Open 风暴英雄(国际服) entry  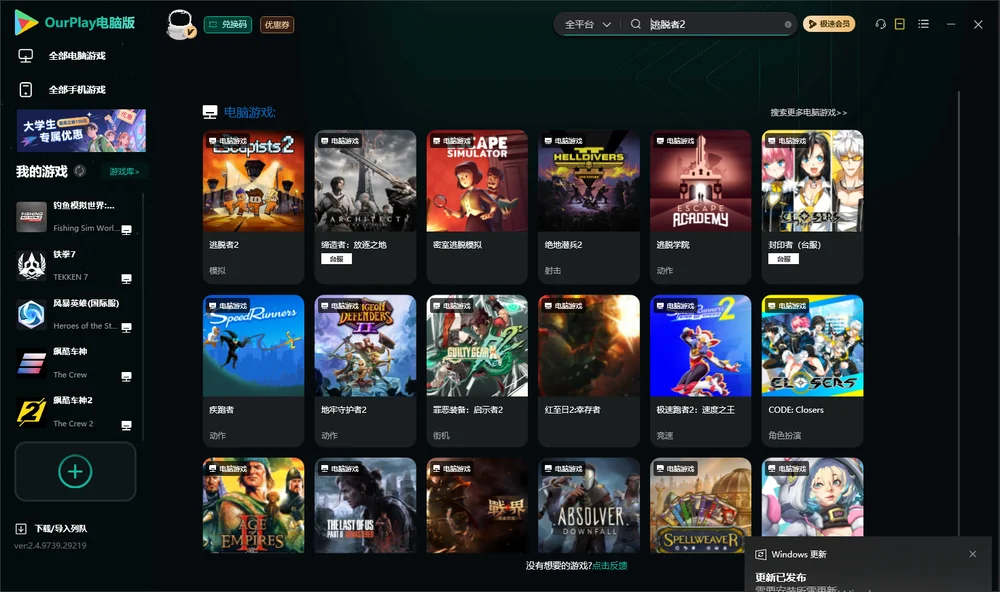75,314
